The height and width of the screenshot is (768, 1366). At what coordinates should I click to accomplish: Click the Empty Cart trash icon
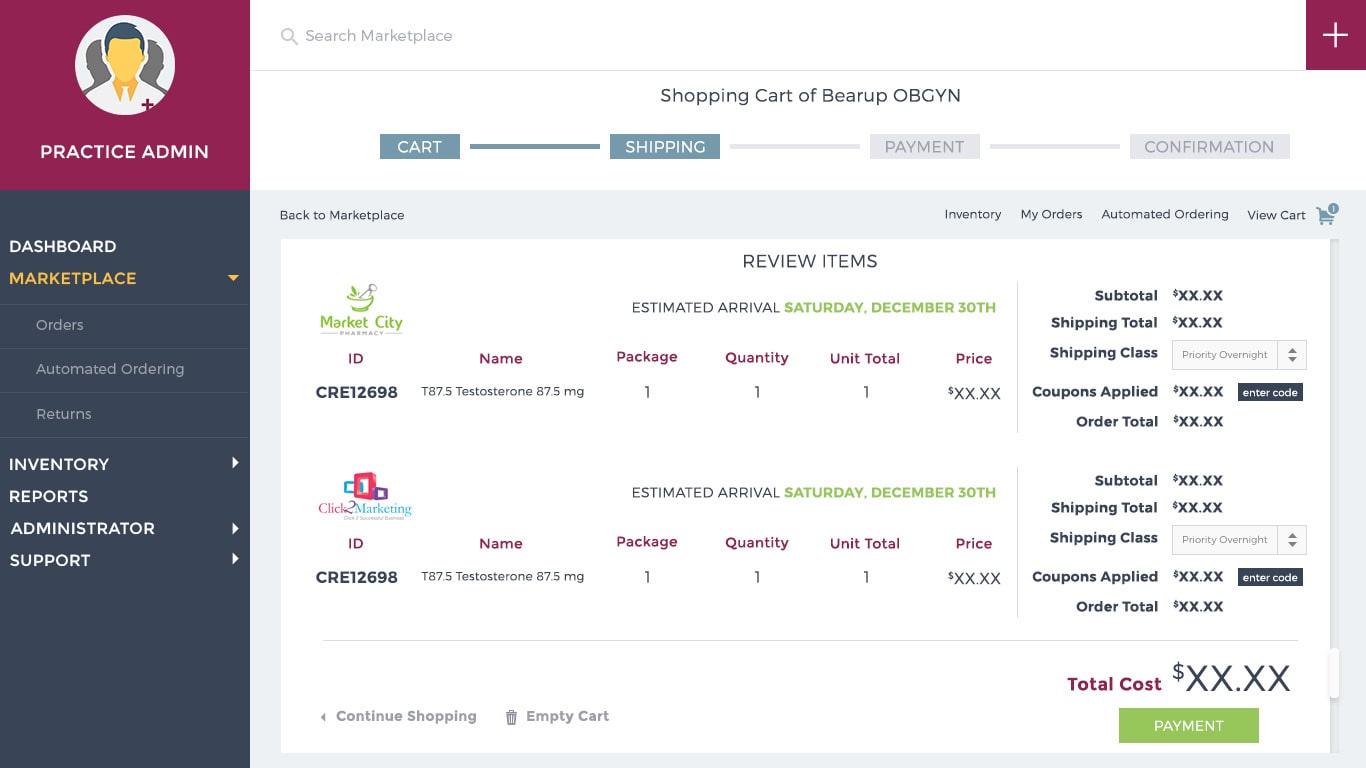(511, 717)
